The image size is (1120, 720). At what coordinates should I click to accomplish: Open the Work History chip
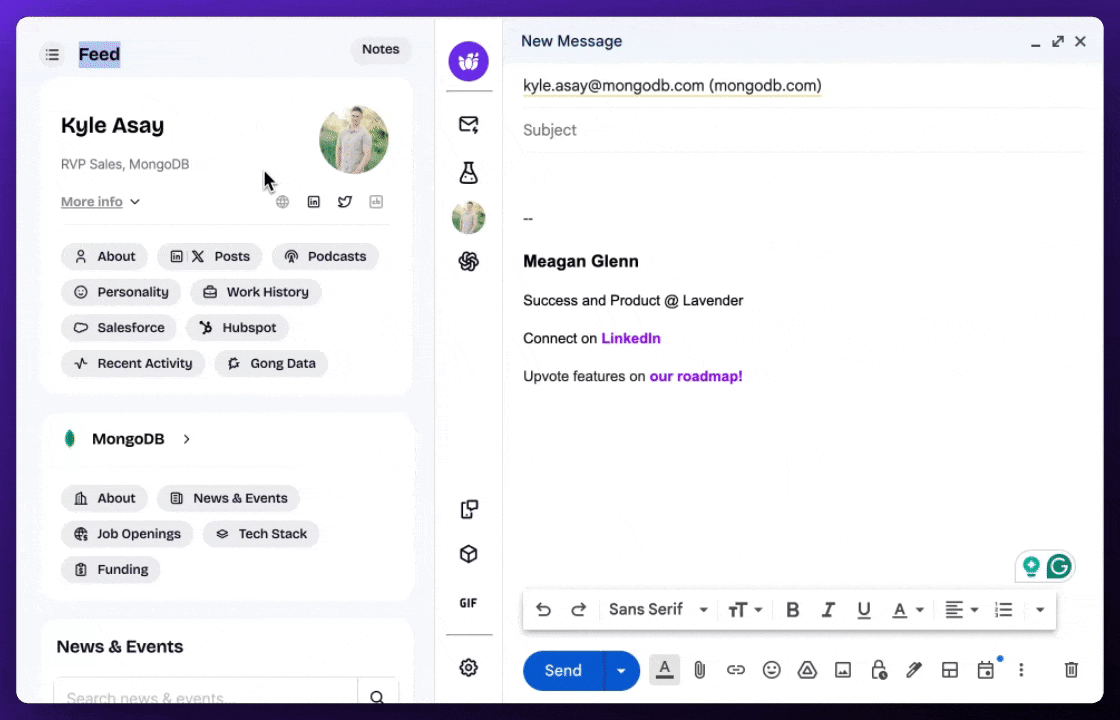(256, 292)
